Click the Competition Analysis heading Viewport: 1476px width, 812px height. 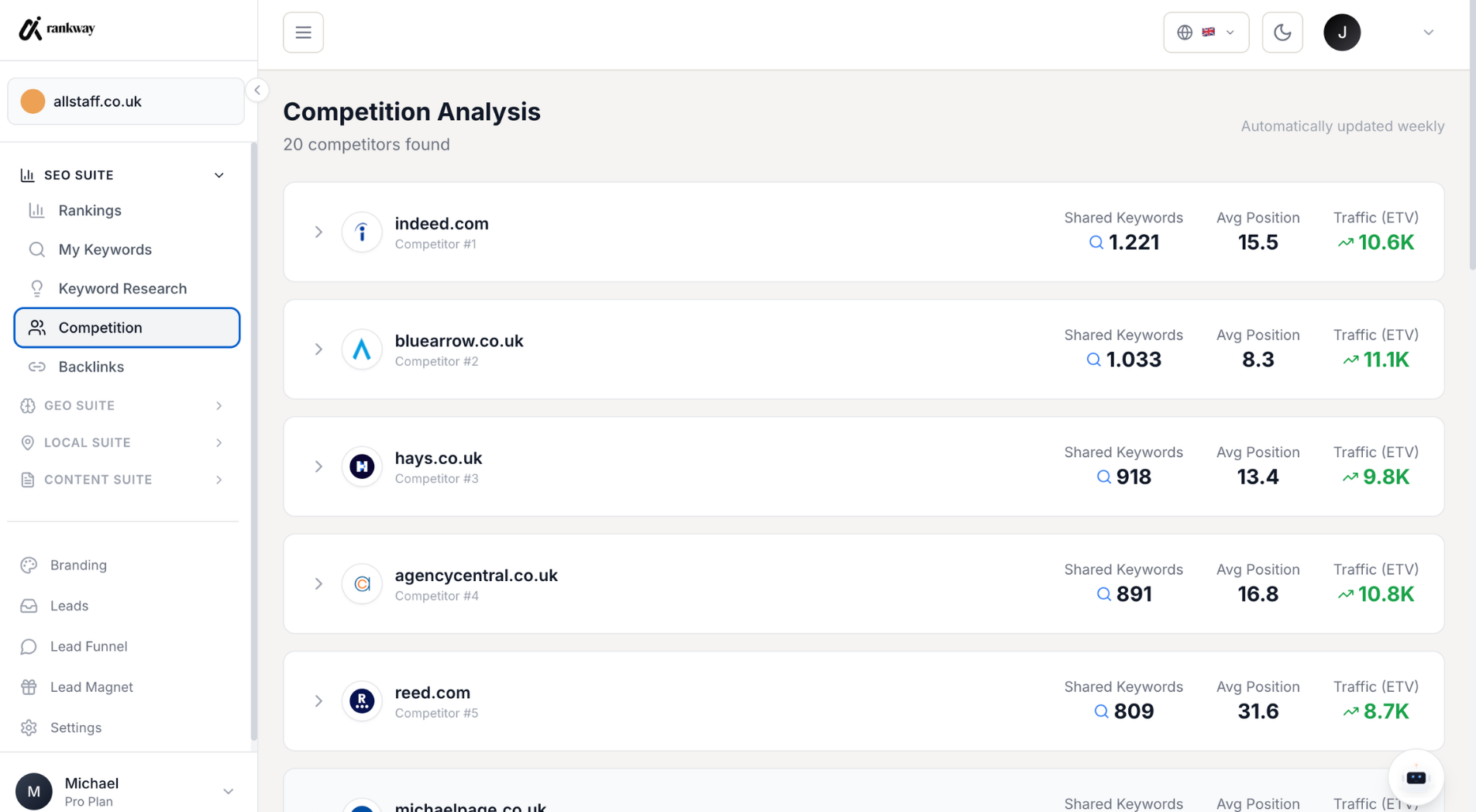pyautogui.click(x=411, y=112)
